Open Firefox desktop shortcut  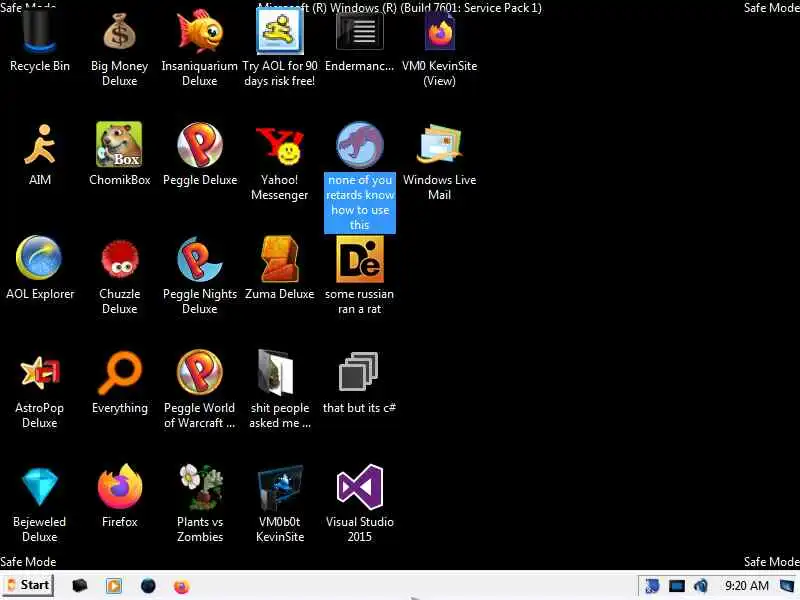pyautogui.click(x=119, y=487)
